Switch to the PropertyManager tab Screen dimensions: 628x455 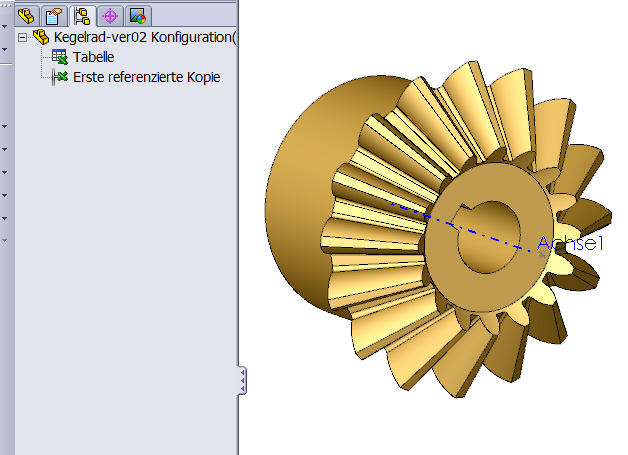click(x=54, y=16)
